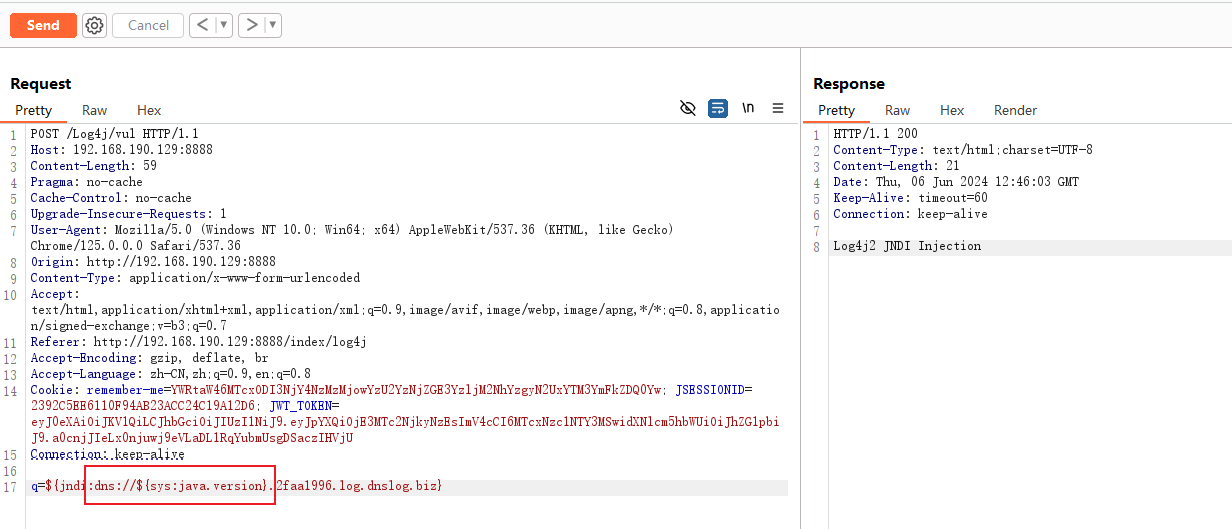
Task: Click the POST /Log4j/vul HTTP/1.1 line
Action: (x=115, y=134)
